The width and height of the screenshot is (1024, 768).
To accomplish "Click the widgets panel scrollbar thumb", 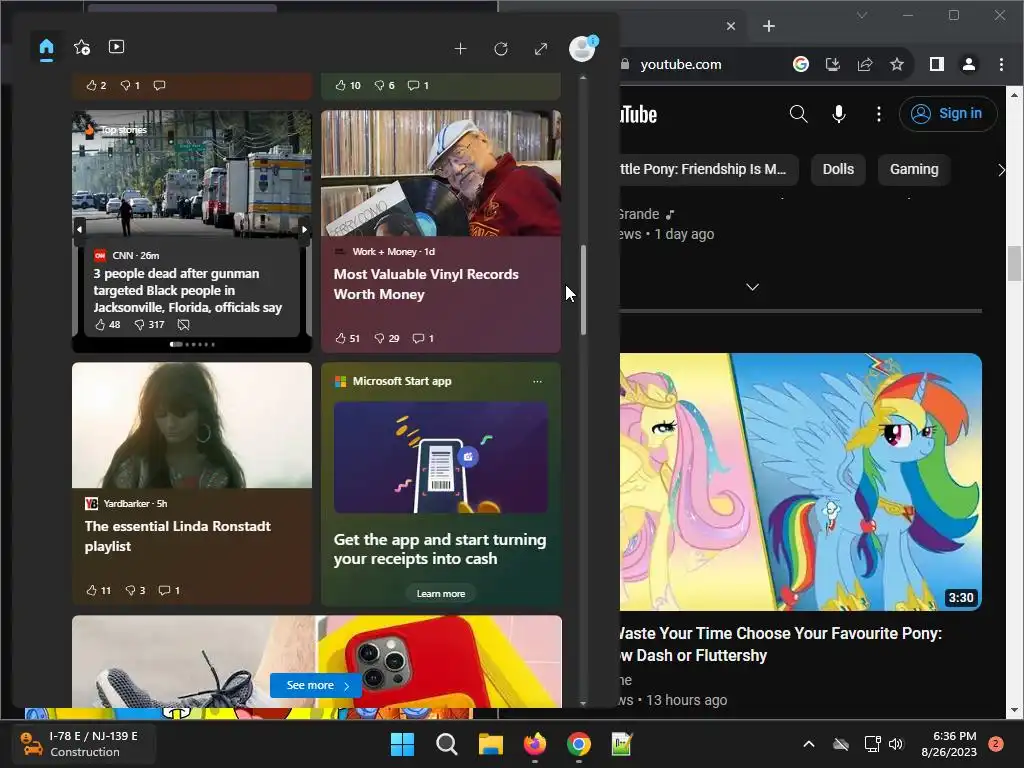I will [x=583, y=290].
